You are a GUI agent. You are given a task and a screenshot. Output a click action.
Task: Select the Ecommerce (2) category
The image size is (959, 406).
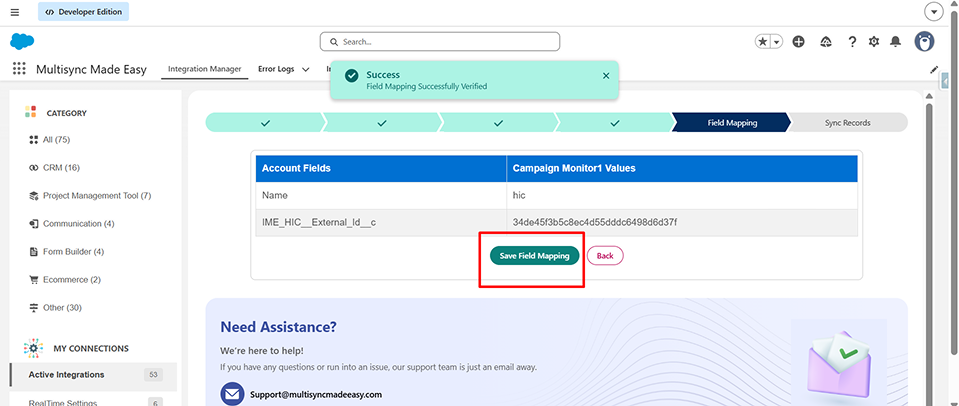coord(72,279)
